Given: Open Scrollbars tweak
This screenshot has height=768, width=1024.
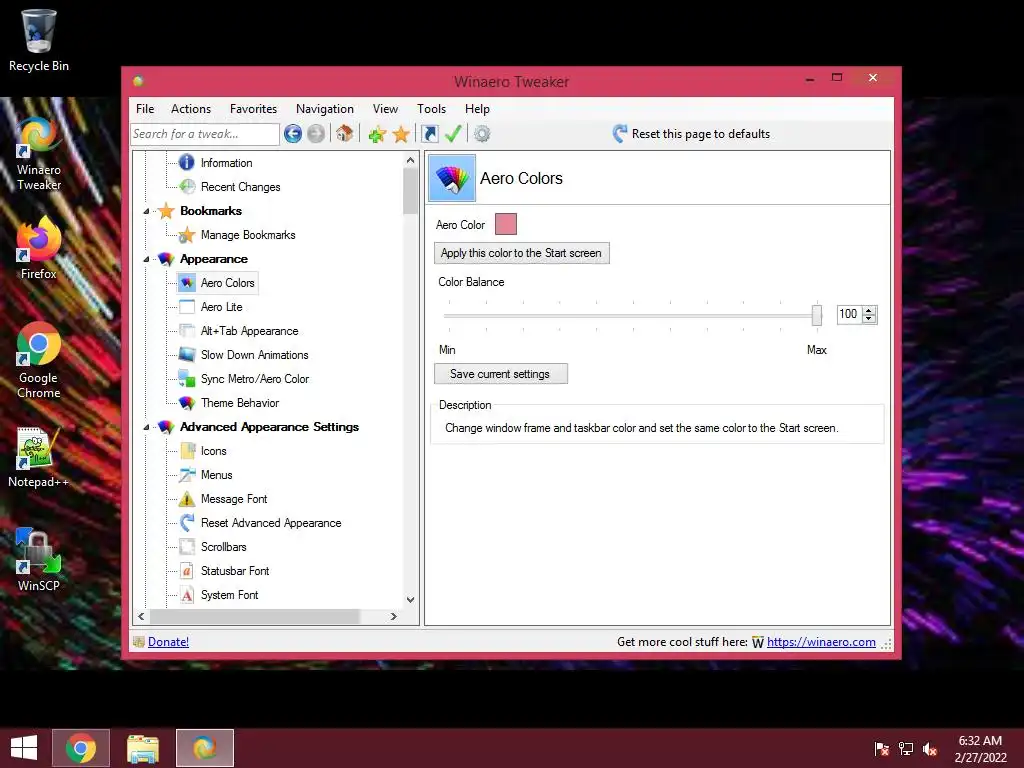Looking at the screenshot, I should (x=223, y=547).
